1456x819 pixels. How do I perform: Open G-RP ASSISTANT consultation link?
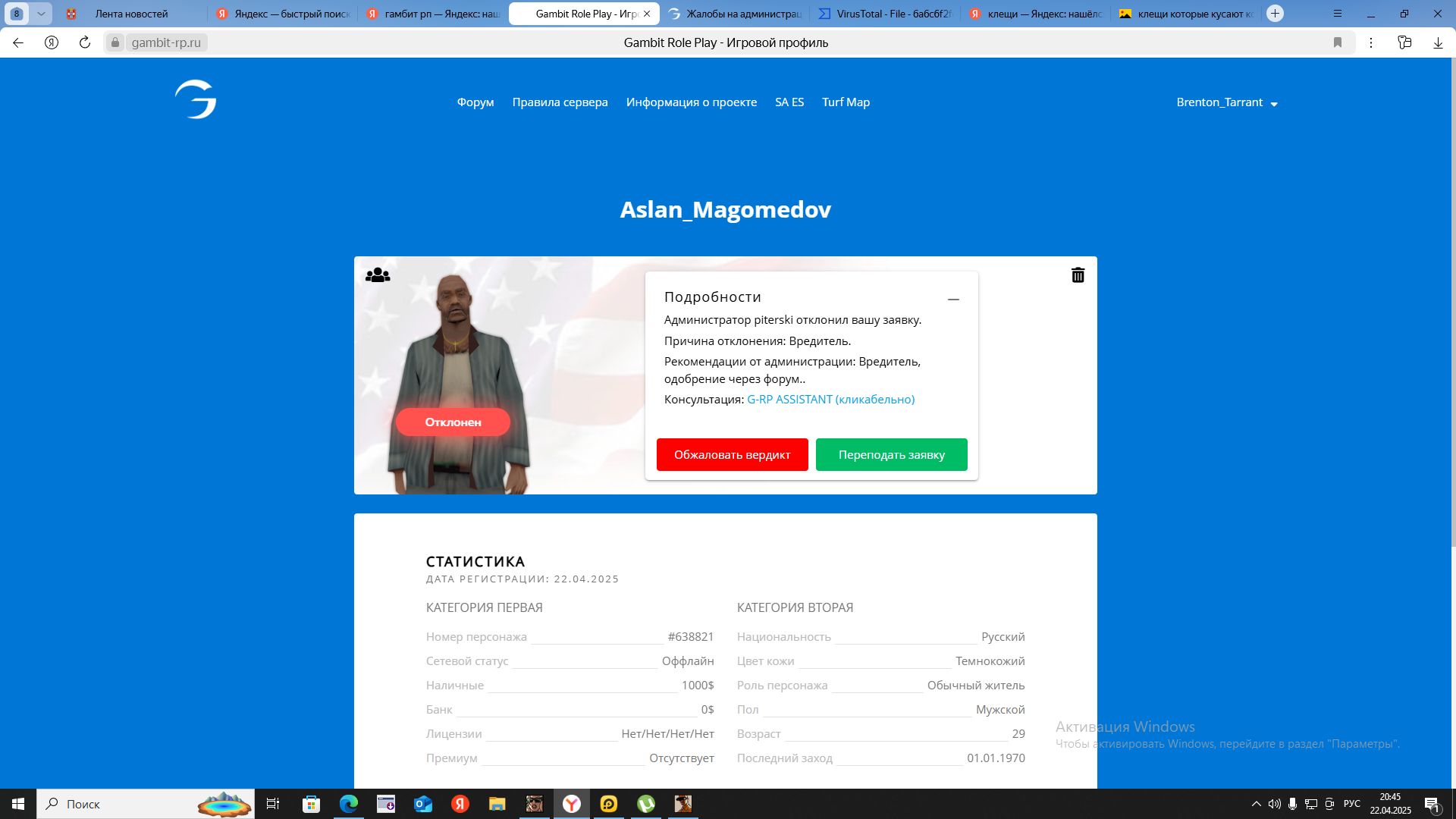pos(830,400)
